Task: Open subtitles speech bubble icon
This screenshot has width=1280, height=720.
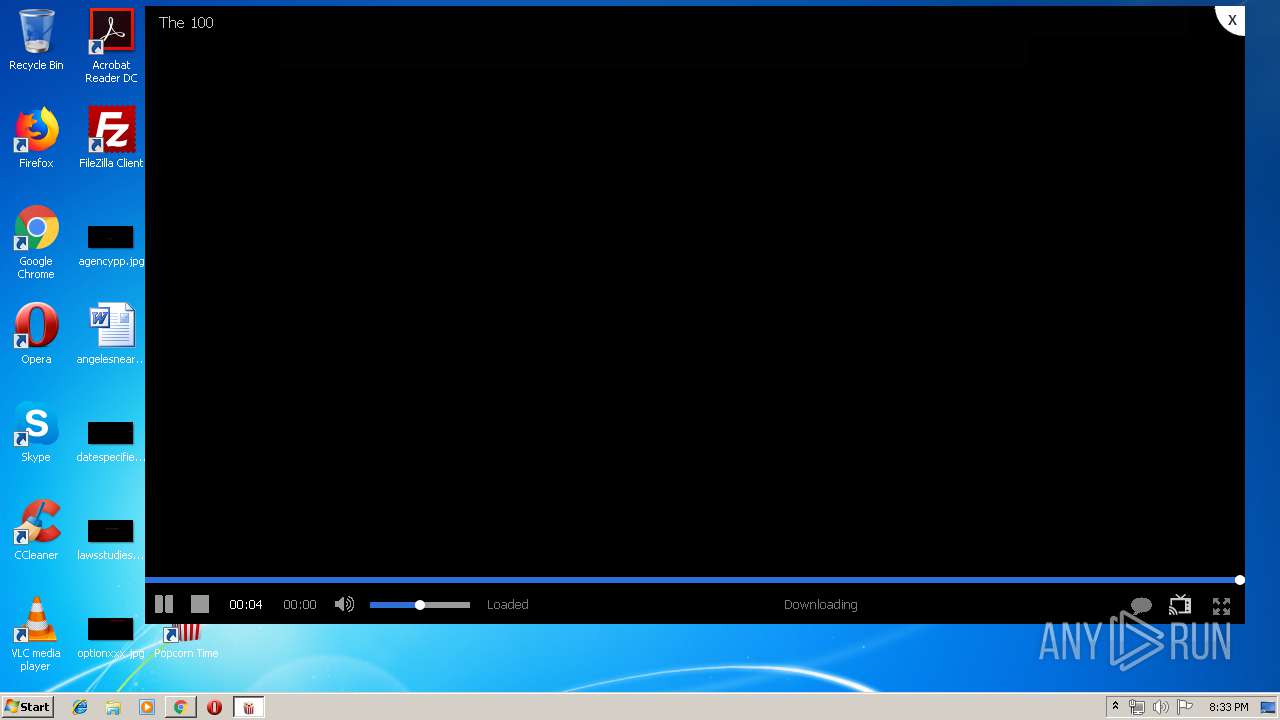Action: pyautogui.click(x=1141, y=606)
